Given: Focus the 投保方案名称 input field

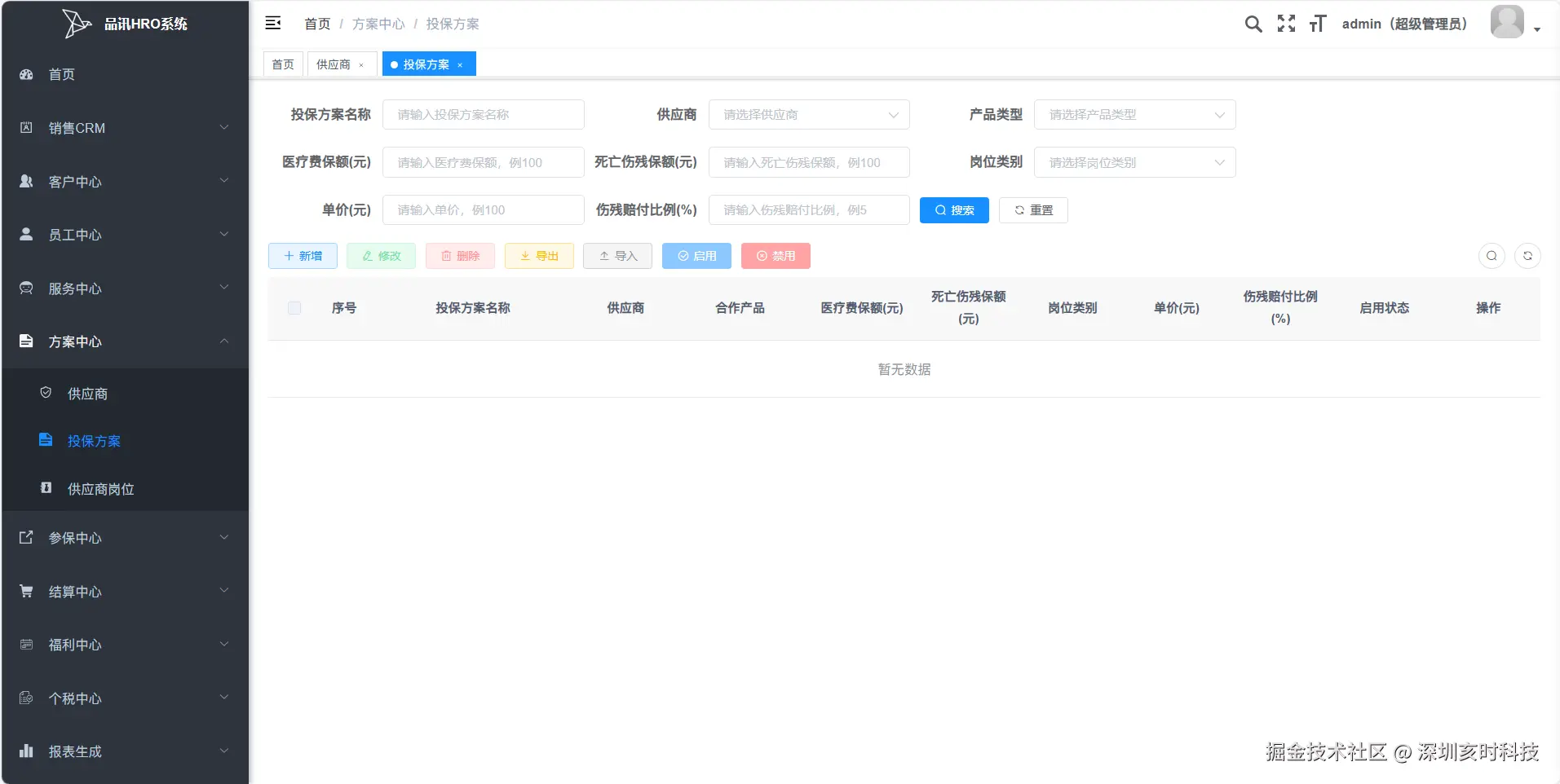Looking at the screenshot, I should [x=484, y=115].
